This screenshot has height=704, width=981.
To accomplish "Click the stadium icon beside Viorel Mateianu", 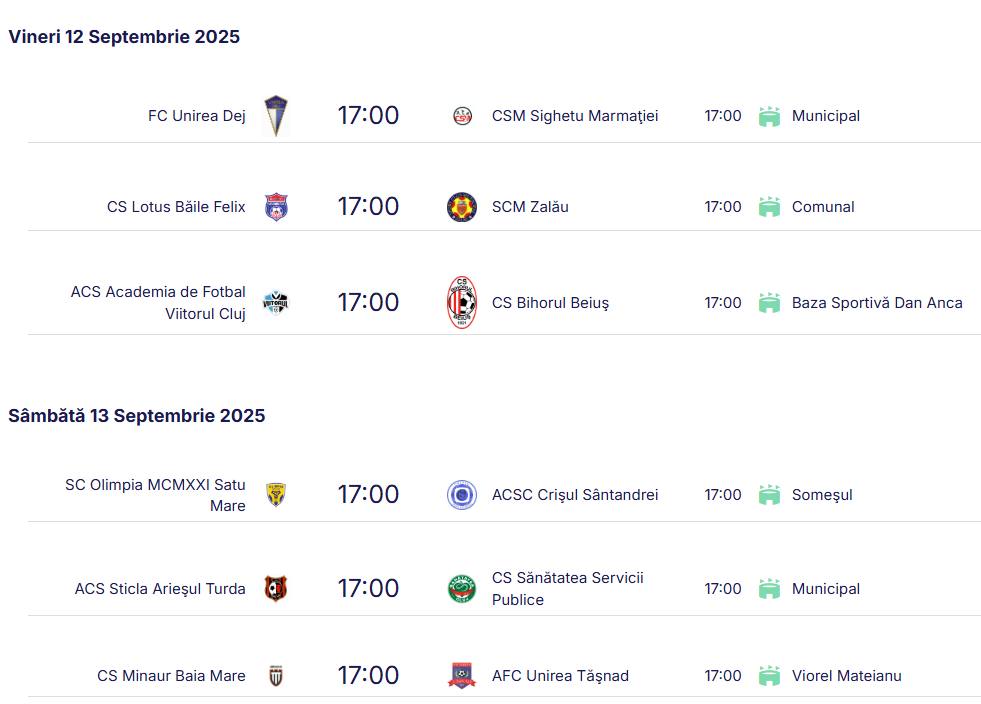I will tap(769, 676).
